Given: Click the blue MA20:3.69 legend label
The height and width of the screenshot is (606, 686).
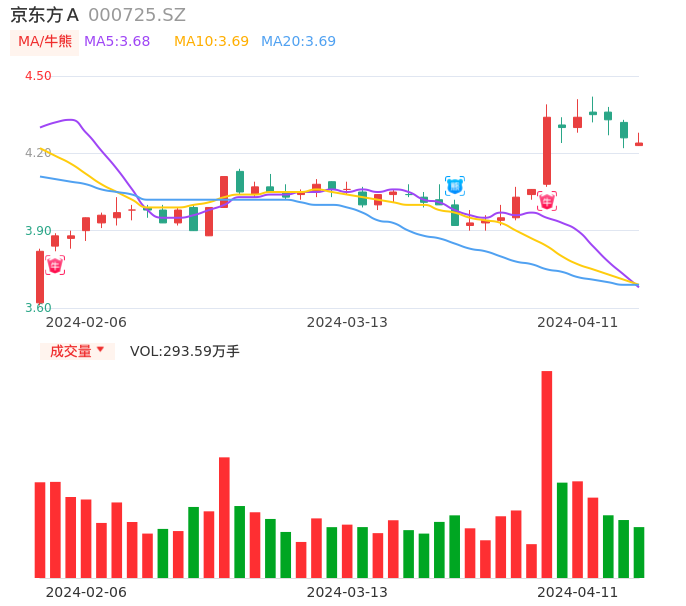Looking at the screenshot, I should (x=298, y=42).
